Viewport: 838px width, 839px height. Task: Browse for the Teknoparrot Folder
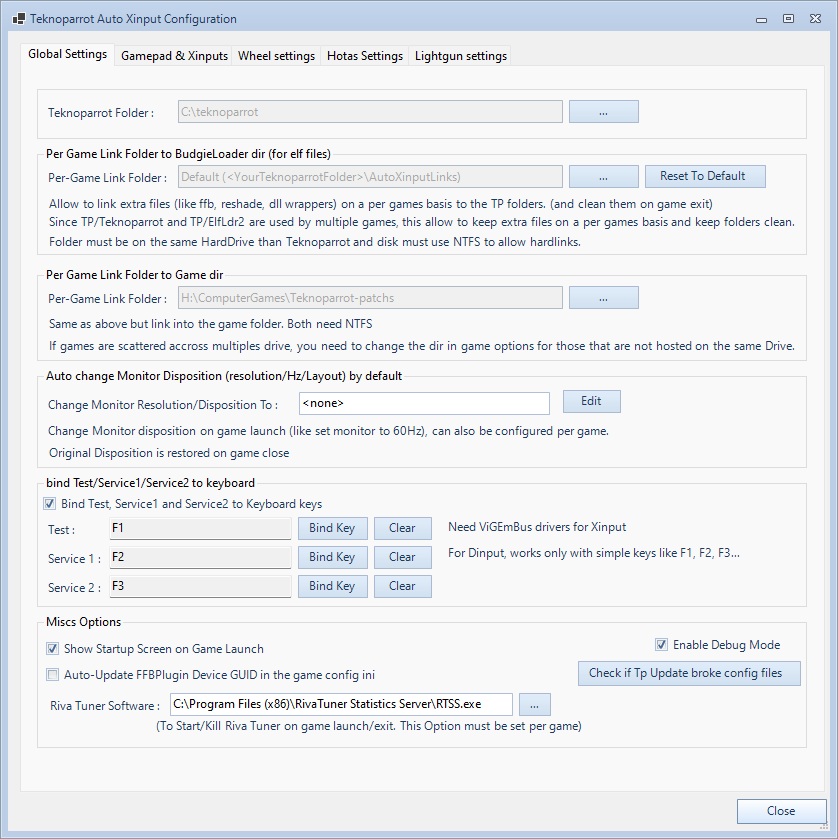(x=604, y=112)
